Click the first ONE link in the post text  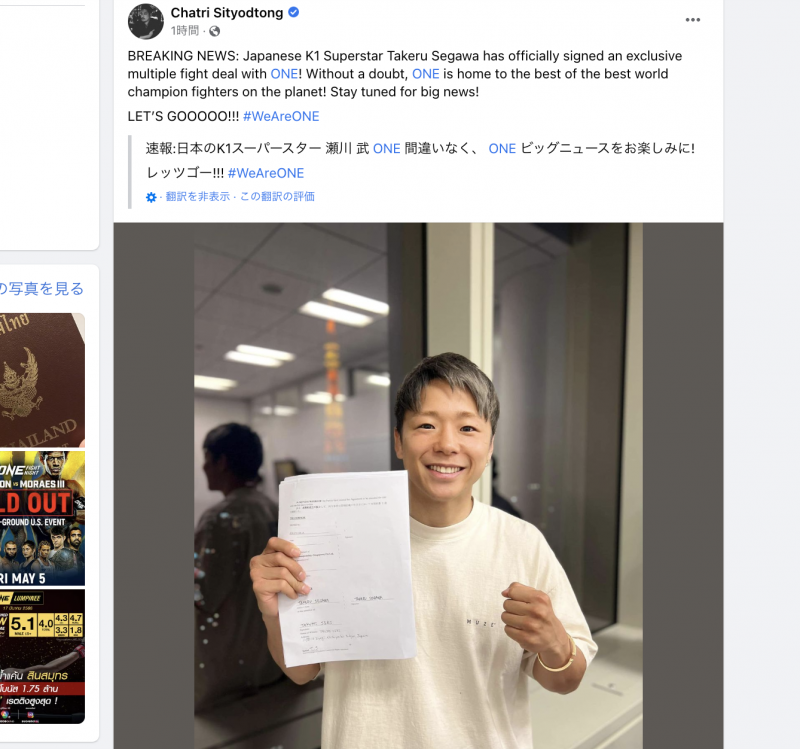click(284, 74)
